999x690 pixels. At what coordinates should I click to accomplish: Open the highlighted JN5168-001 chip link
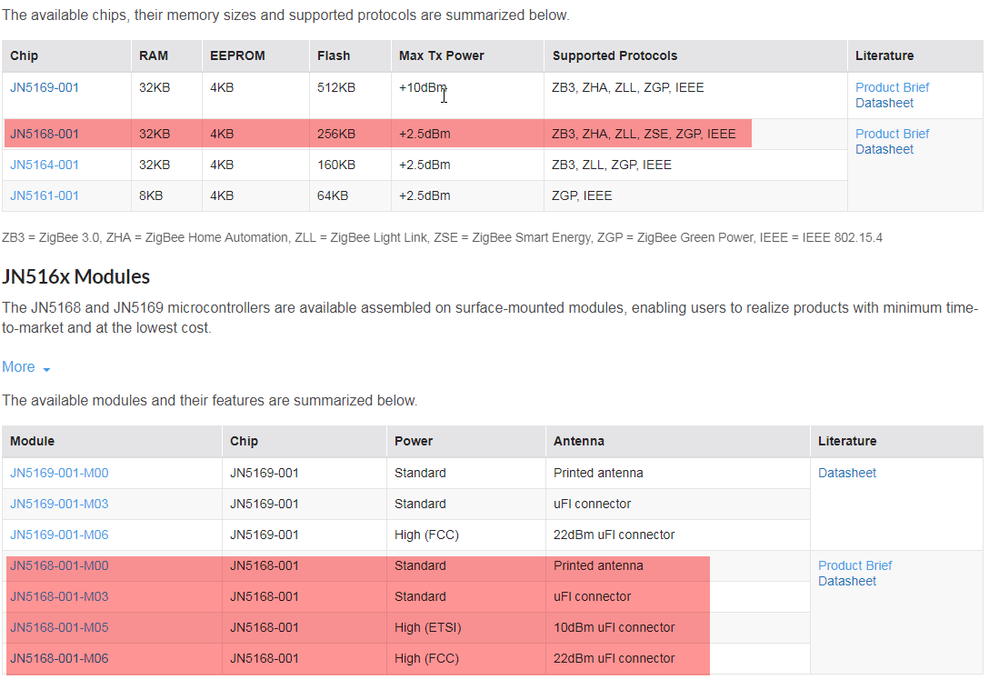(44, 134)
